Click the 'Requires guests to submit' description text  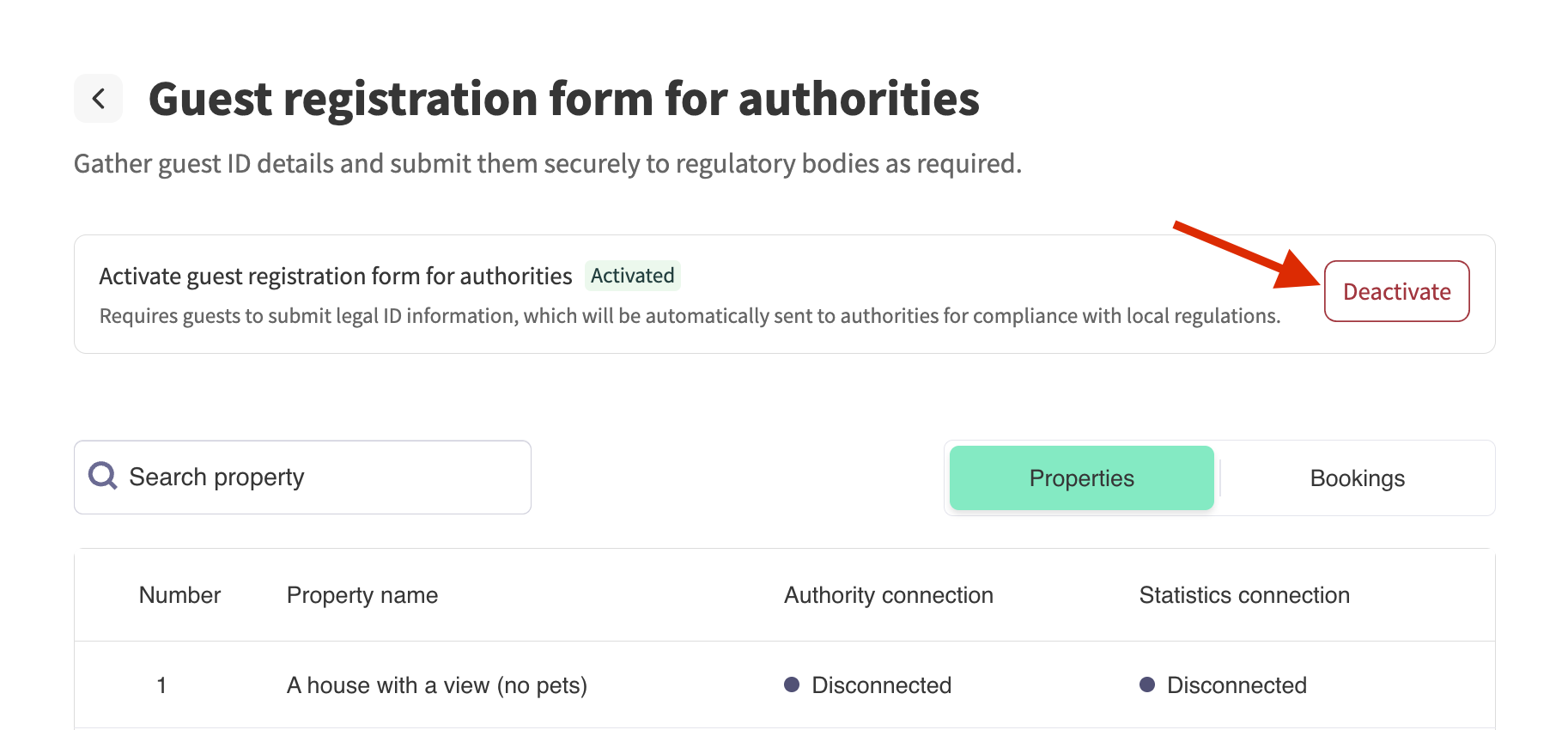click(x=689, y=316)
